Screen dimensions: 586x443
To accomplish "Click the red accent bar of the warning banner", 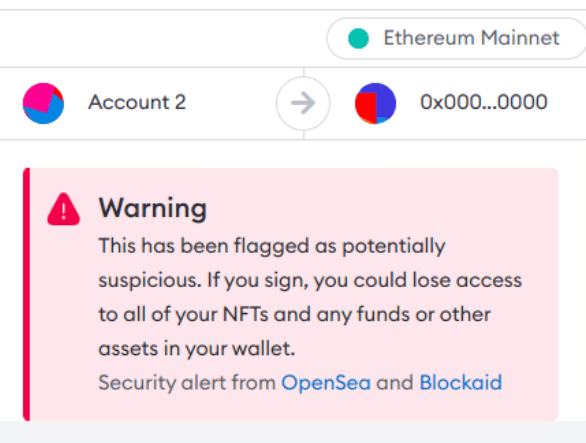I will tap(26, 294).
